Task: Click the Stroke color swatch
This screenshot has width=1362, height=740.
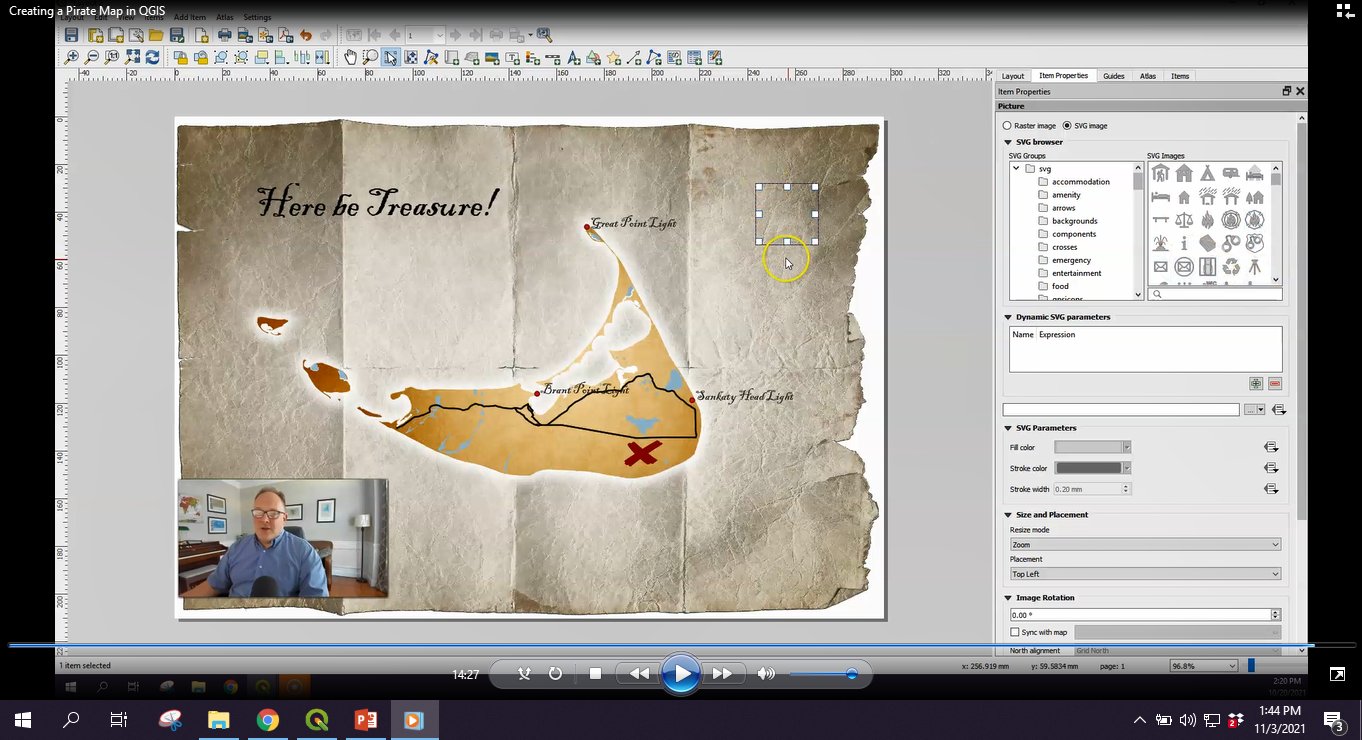Action: [x=1090, y=468]
